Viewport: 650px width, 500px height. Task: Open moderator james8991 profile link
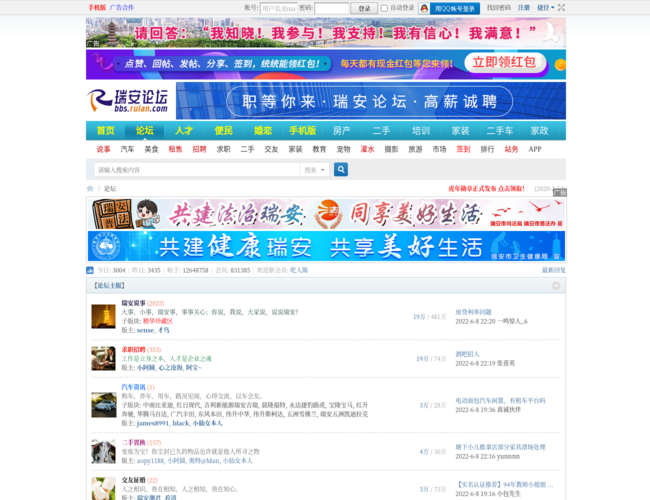pyautogui.click(x=153, y=423)
